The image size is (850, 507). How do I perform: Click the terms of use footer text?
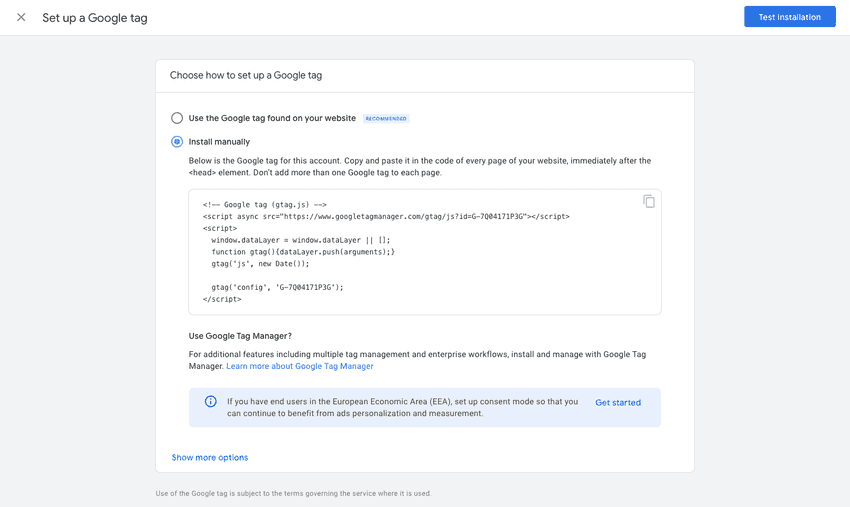293,493
